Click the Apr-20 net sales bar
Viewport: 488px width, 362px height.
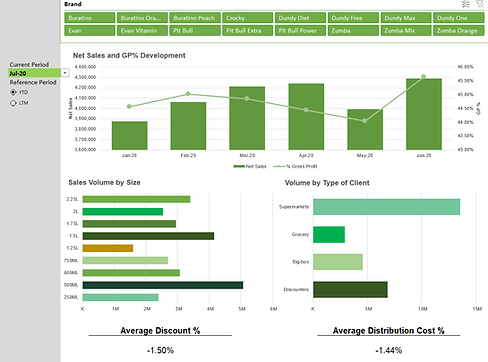coord(306,117)
